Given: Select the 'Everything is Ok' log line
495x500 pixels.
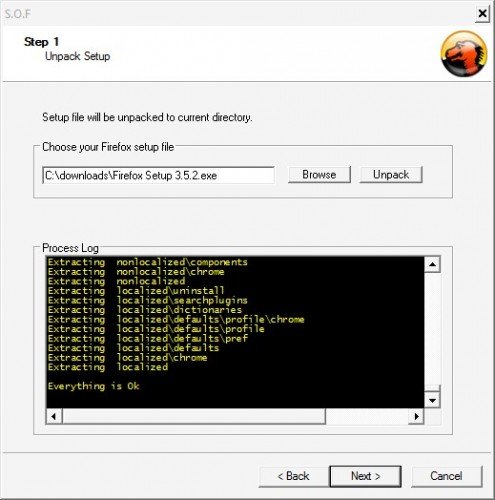Looking at the screenshot, I should point(94,386).
